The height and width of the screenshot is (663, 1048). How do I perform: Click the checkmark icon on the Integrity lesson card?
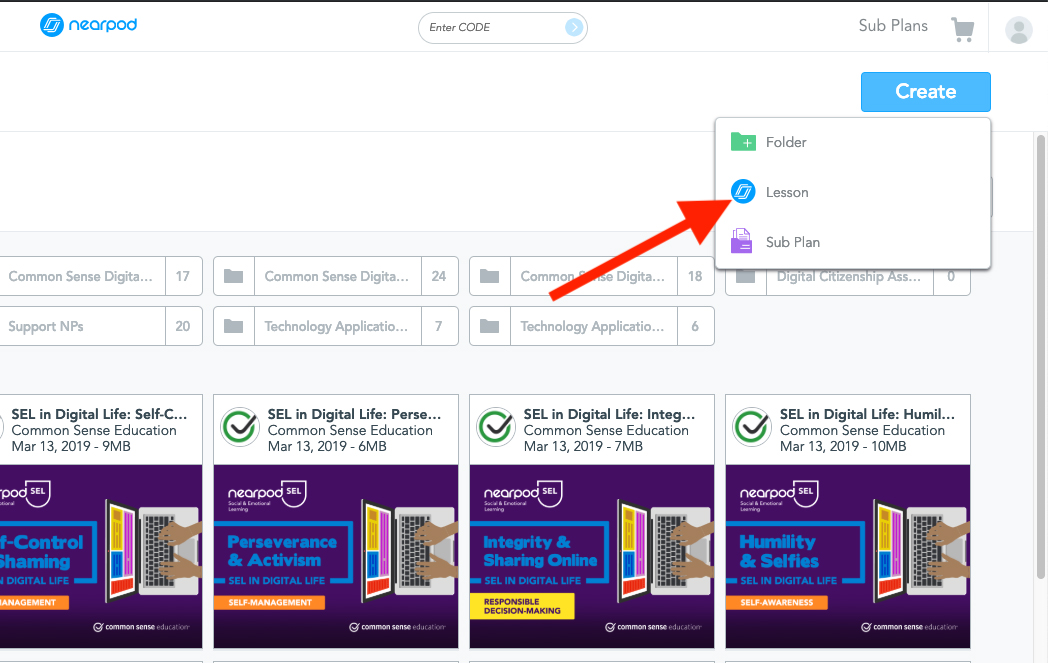coord(496,426)
